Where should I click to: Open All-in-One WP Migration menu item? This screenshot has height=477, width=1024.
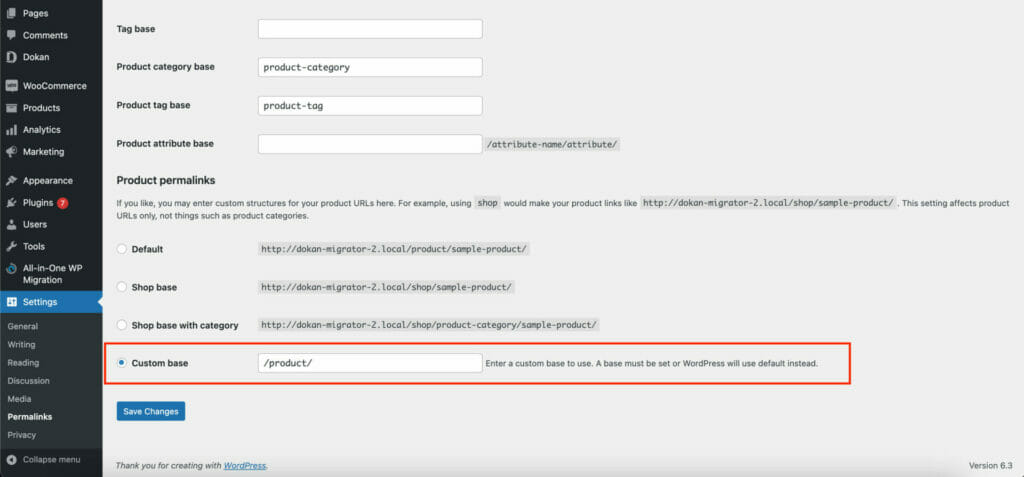click(51, 274)
